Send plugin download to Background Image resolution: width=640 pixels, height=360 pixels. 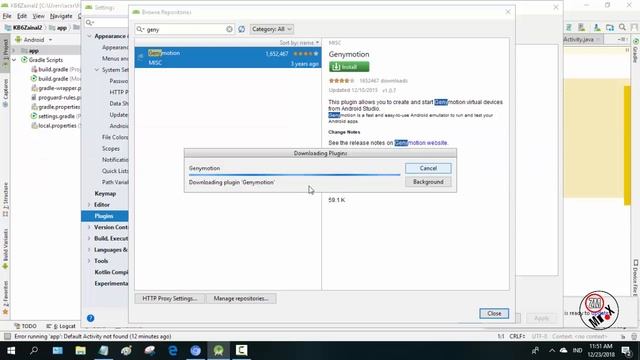pos(428,182)
